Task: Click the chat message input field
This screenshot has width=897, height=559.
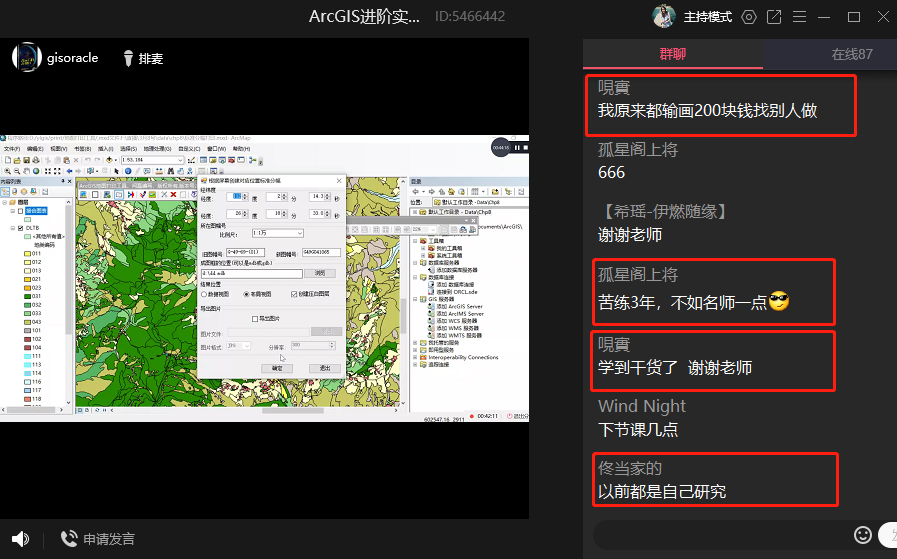Action: 723,535
